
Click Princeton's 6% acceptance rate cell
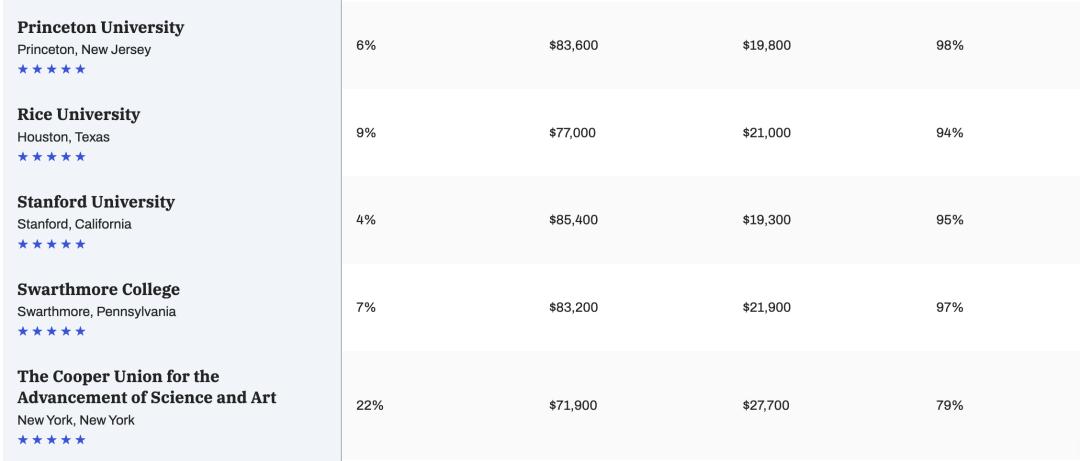pyautogui.click(x=366, y=45)
